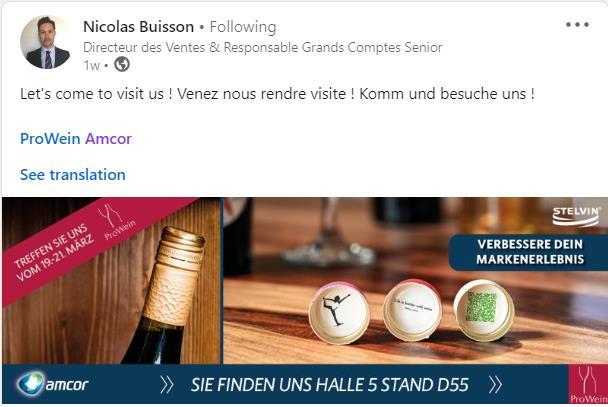Screen dimensions: 608x407
Task: Open the Amcor mention link
Action: [108, 138]
